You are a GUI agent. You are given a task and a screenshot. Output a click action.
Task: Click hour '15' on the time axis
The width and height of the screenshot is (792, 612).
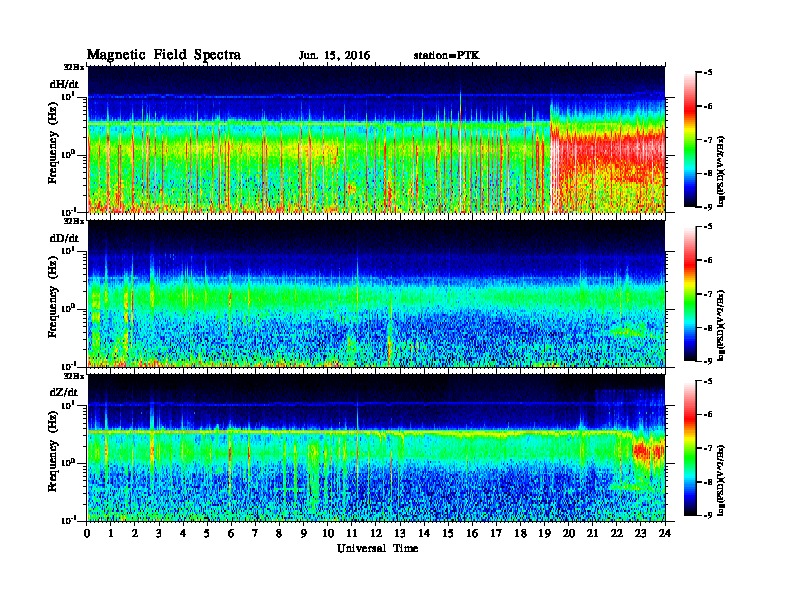click(449, 533)
